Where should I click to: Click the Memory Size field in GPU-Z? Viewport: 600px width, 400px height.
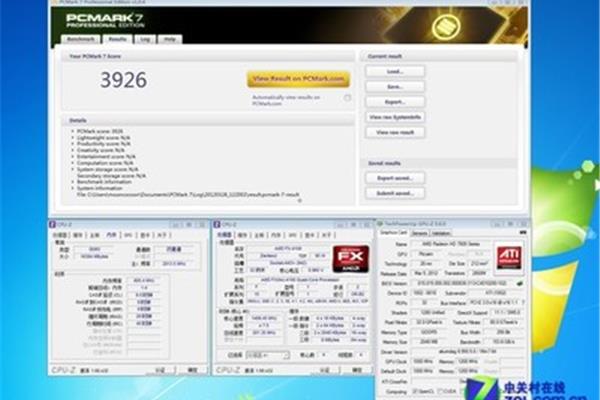coord(430,342)
